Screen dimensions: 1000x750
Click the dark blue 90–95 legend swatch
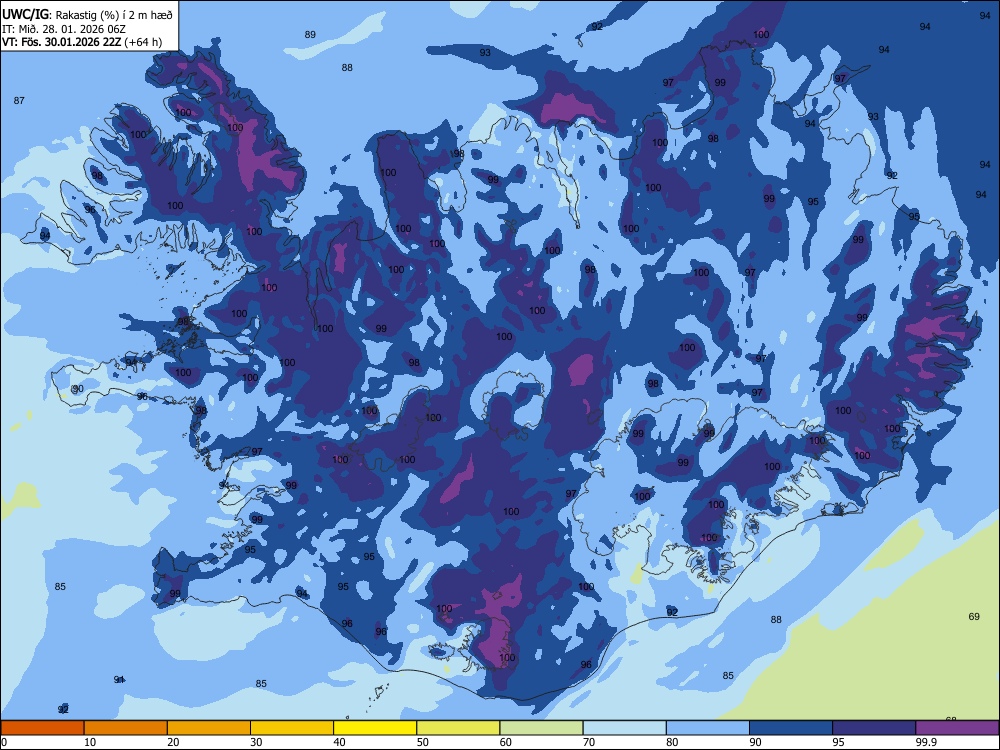coord(791,728)
